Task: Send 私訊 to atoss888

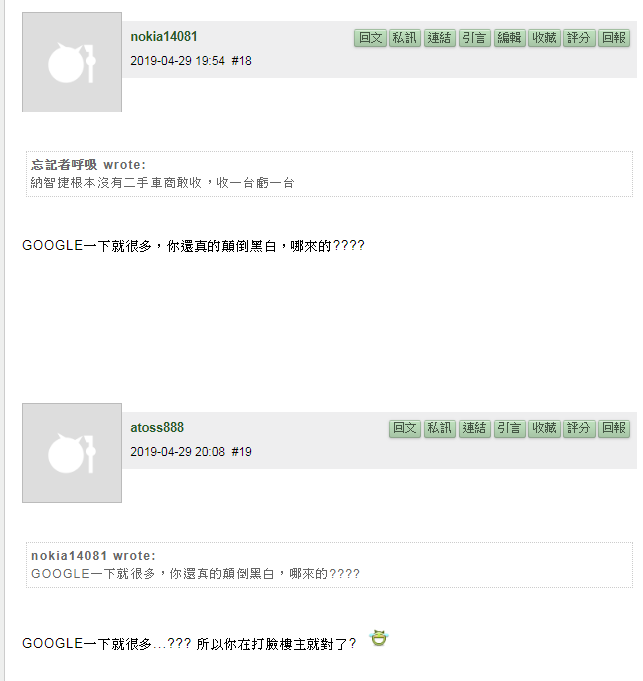Action: [439, 429]
